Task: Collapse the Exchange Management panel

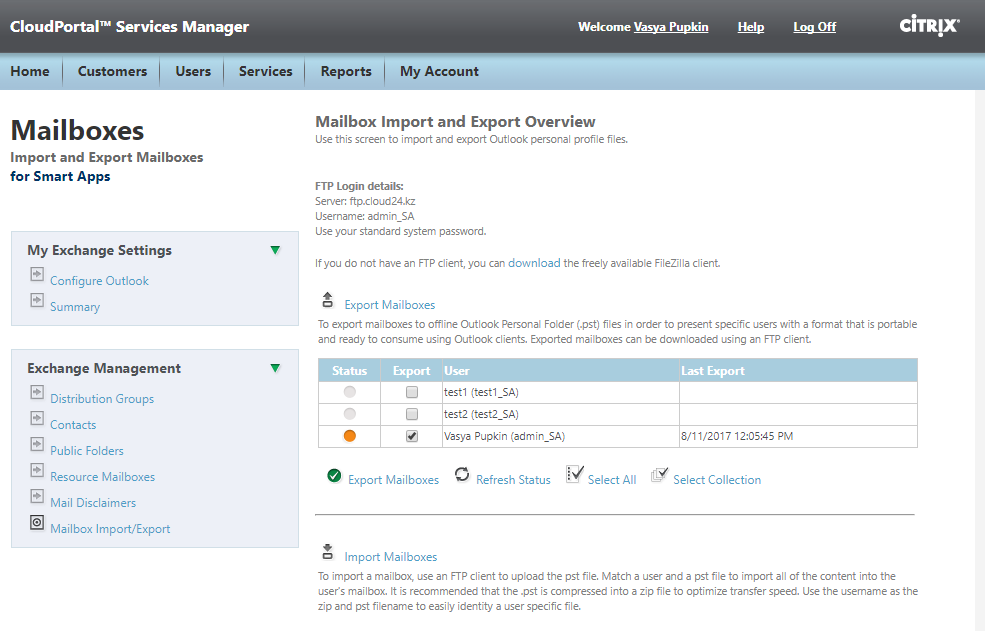Action: 275,368
